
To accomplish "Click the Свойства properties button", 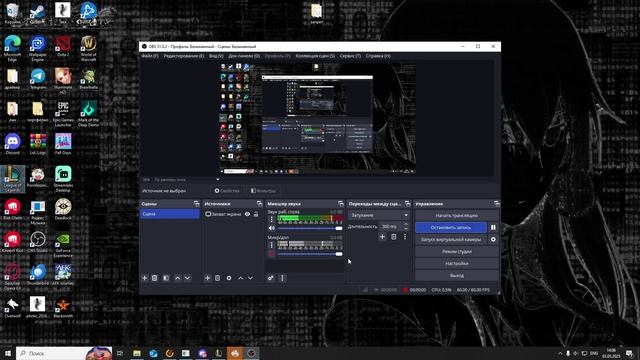I will pos(227,191).
